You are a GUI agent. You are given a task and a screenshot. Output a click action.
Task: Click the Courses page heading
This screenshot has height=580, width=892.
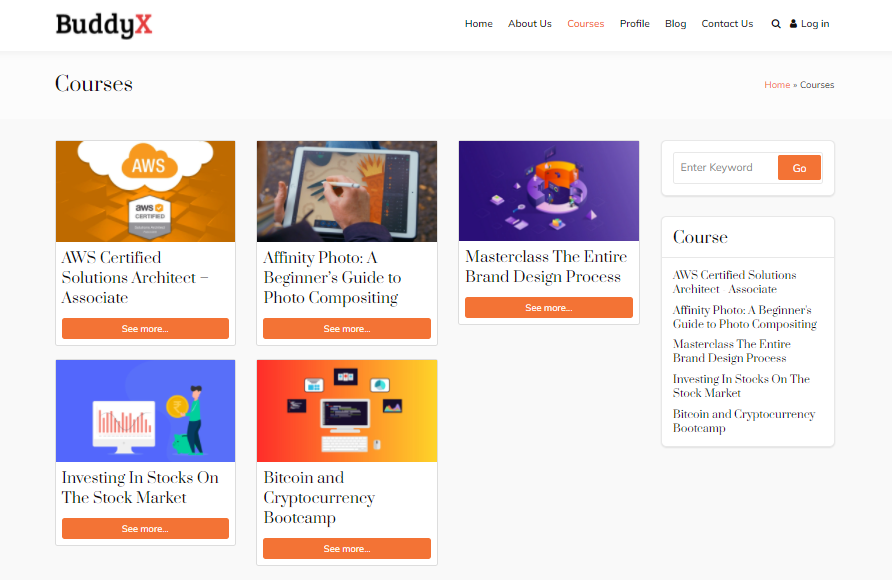tap(94, 84)
